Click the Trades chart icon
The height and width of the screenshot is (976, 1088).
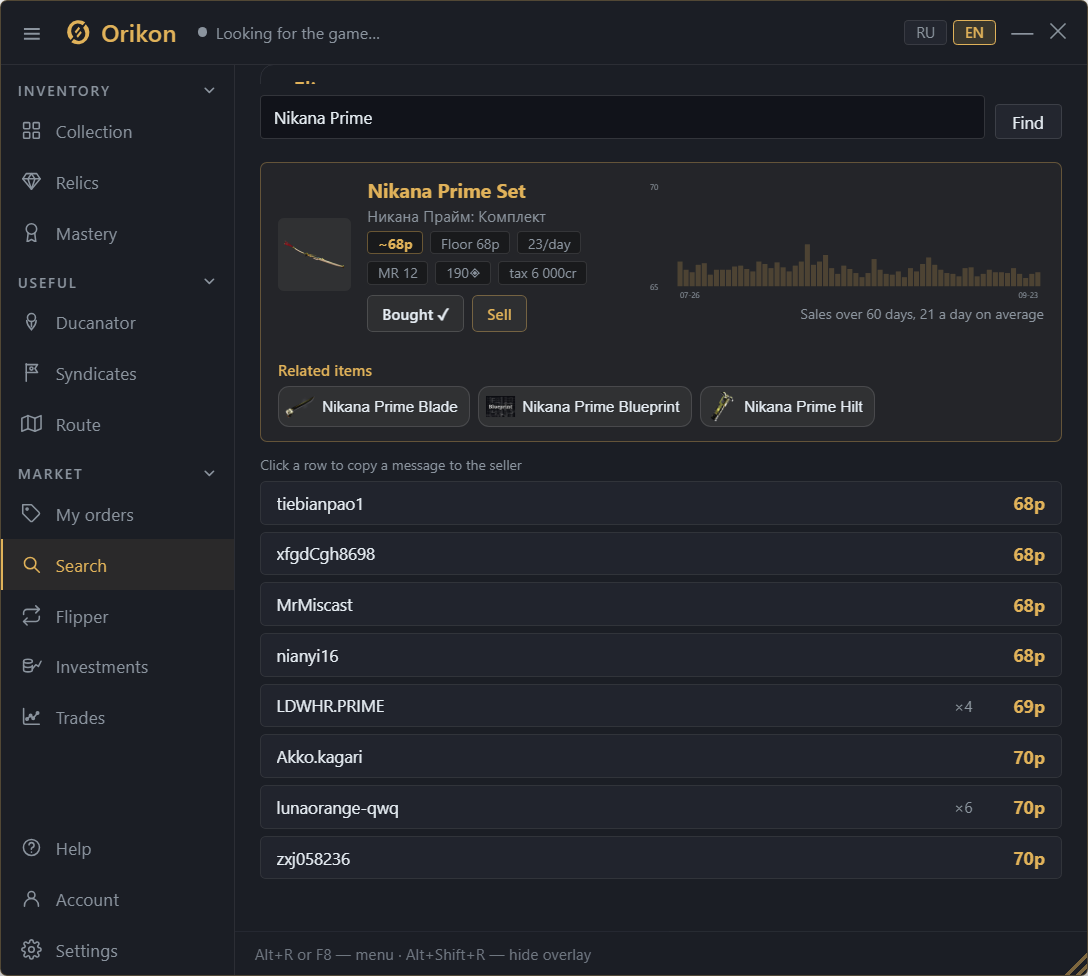(31, 717)
